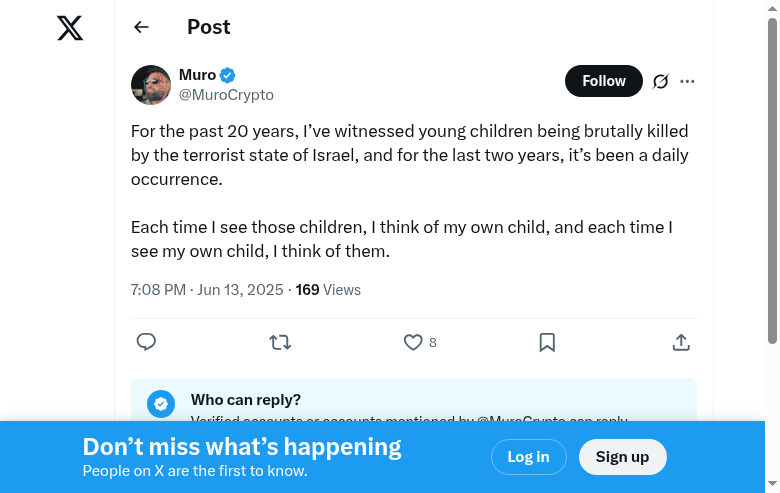Follow the Muro account
This screenshot has width=780, height=493.
(603, 81)
